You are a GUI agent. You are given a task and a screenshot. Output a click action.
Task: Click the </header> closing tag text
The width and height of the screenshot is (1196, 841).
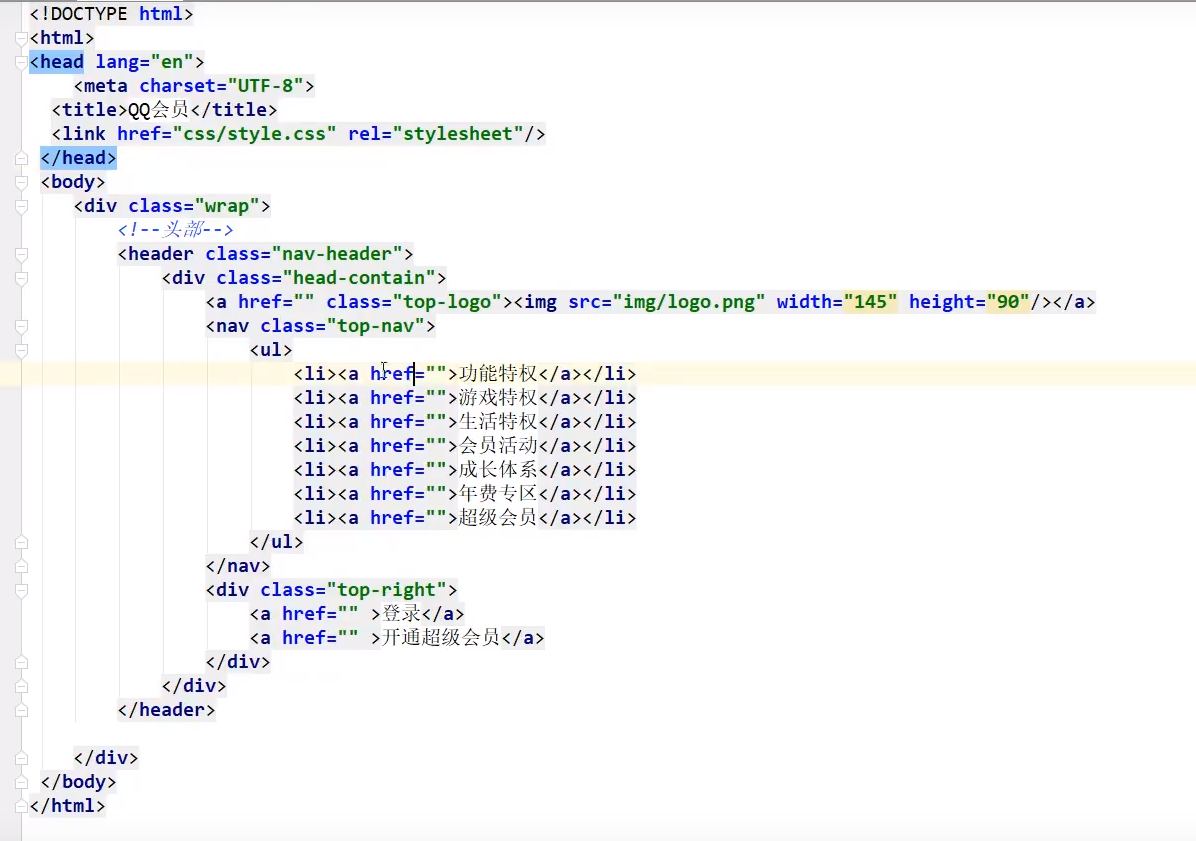tap(166, 710)
